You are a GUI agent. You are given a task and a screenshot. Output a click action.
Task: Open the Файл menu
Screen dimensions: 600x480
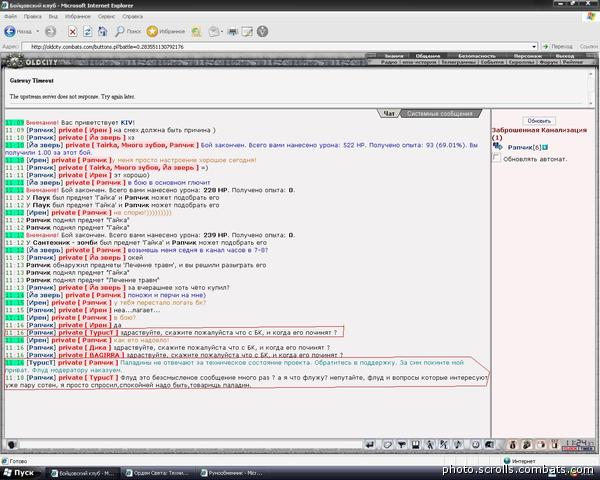click(10, 16)
